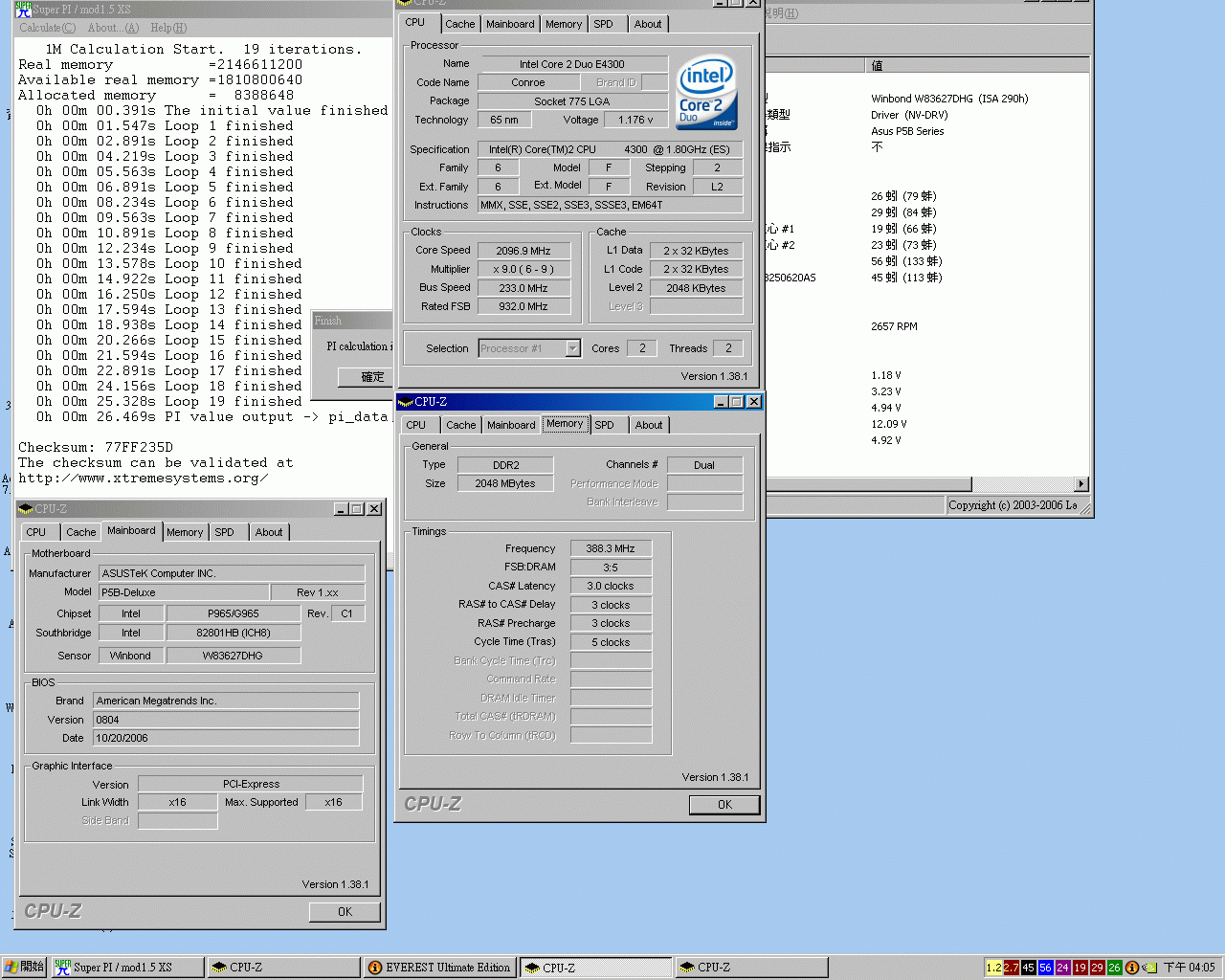Click the system tray clock
Image resolution: width=1225 pixels, height=980 pixels.
1189,968
